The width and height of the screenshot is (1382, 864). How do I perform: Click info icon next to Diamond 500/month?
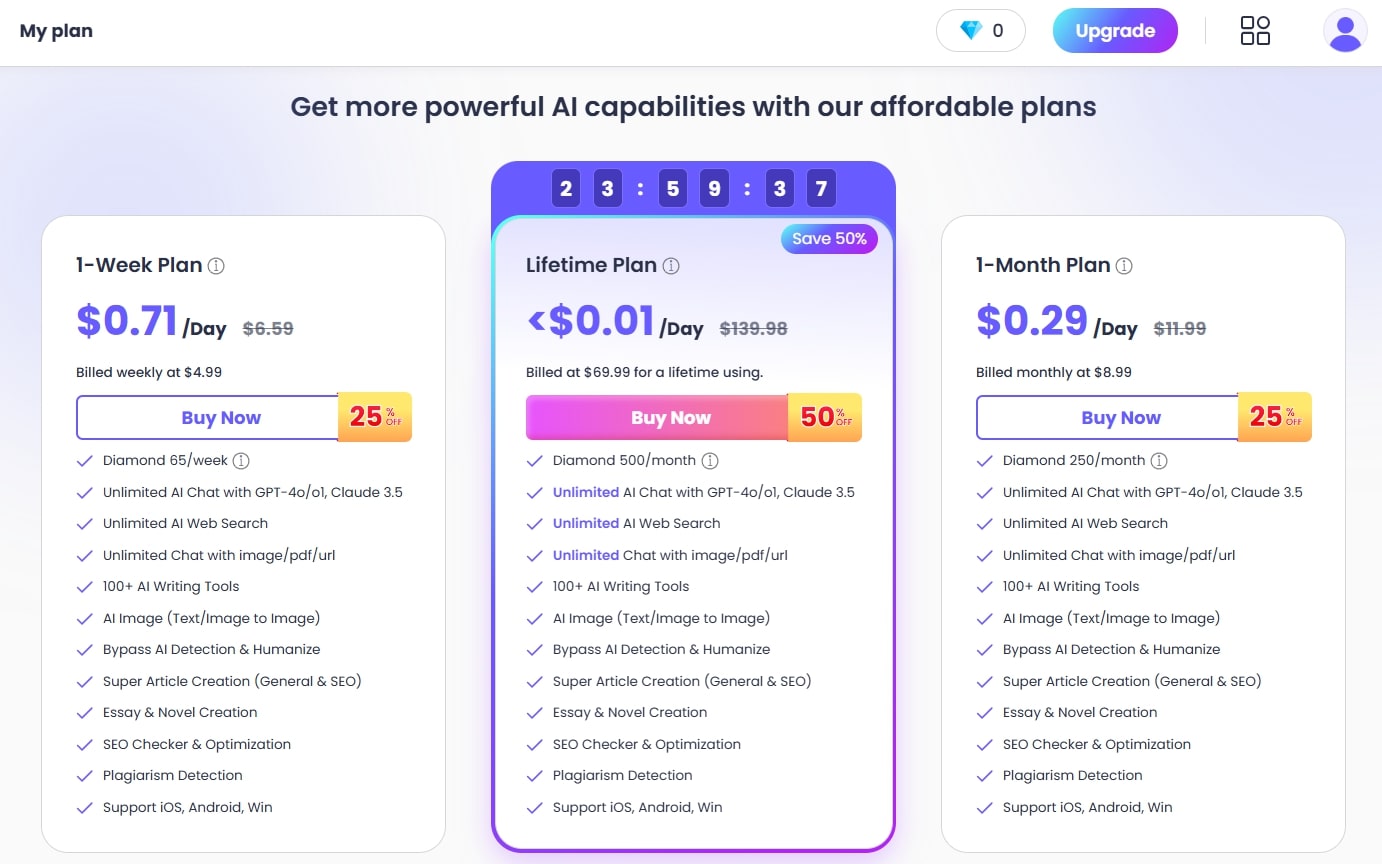pos(710,461)
